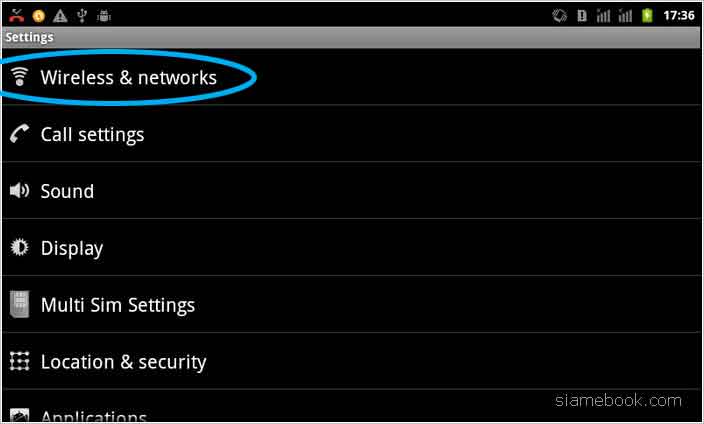Tap the orange coin notification icon
This screenshot has height=424, width=704.
pyautogui.click(x=39, y=16)
